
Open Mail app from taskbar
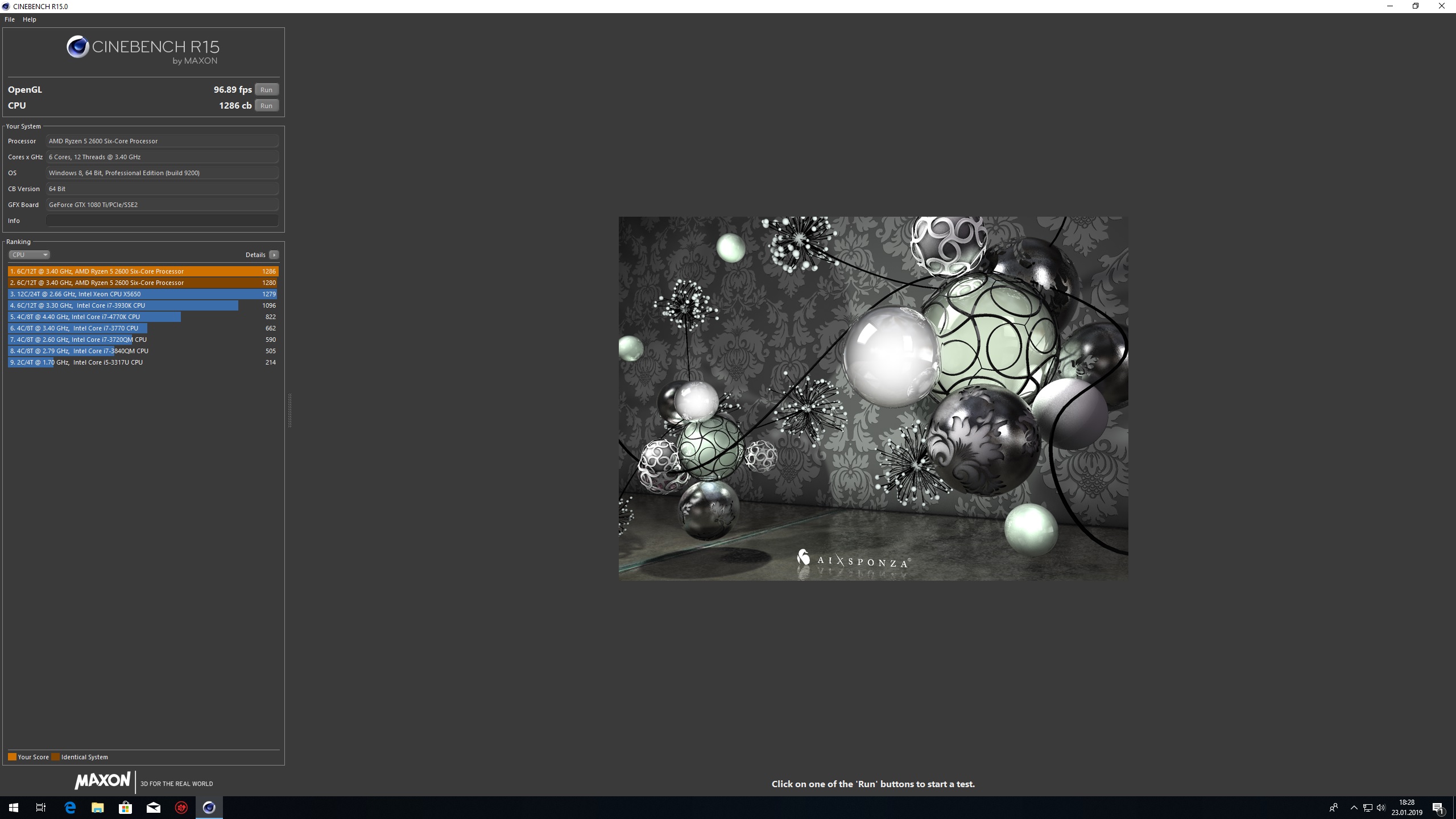(154, 808)
